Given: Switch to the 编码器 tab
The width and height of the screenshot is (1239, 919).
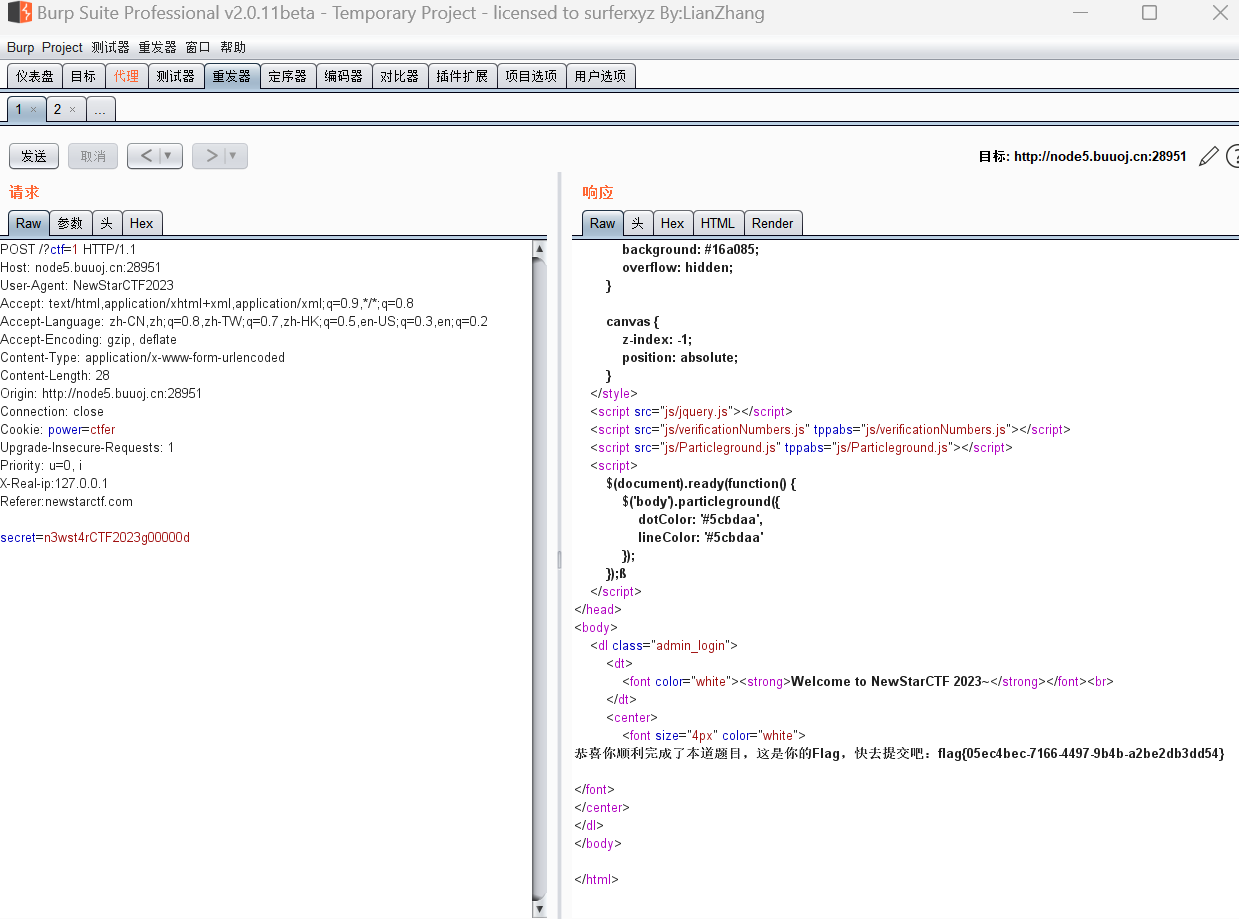Looking at the screenshot, I should 343,76.
